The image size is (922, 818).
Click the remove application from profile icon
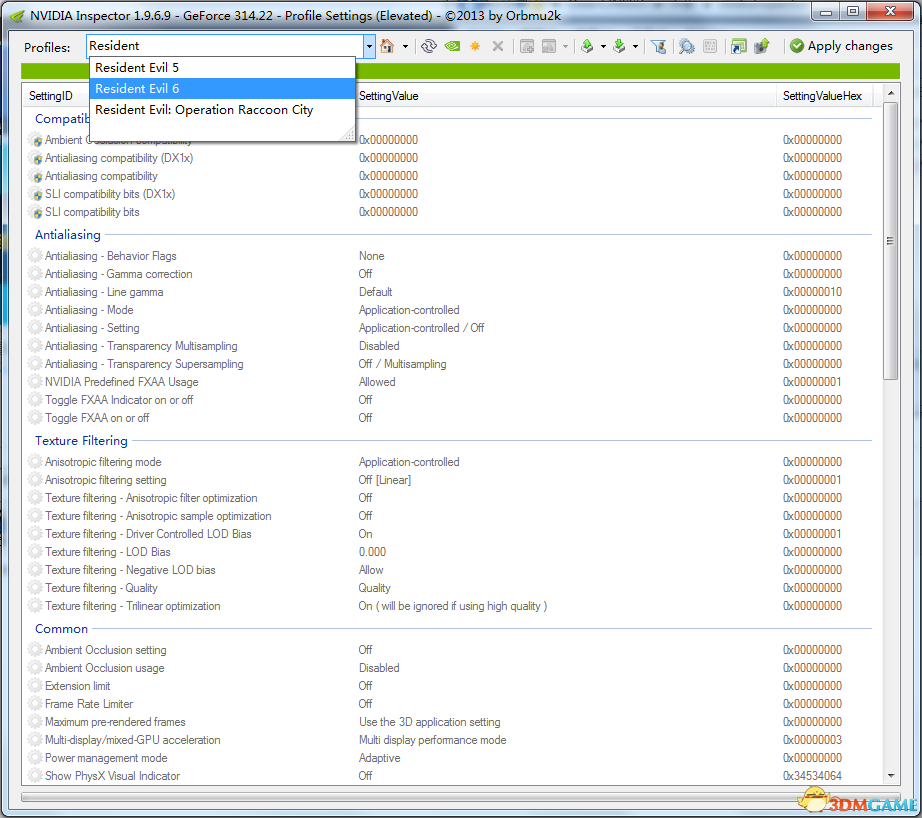coord(549,46)
